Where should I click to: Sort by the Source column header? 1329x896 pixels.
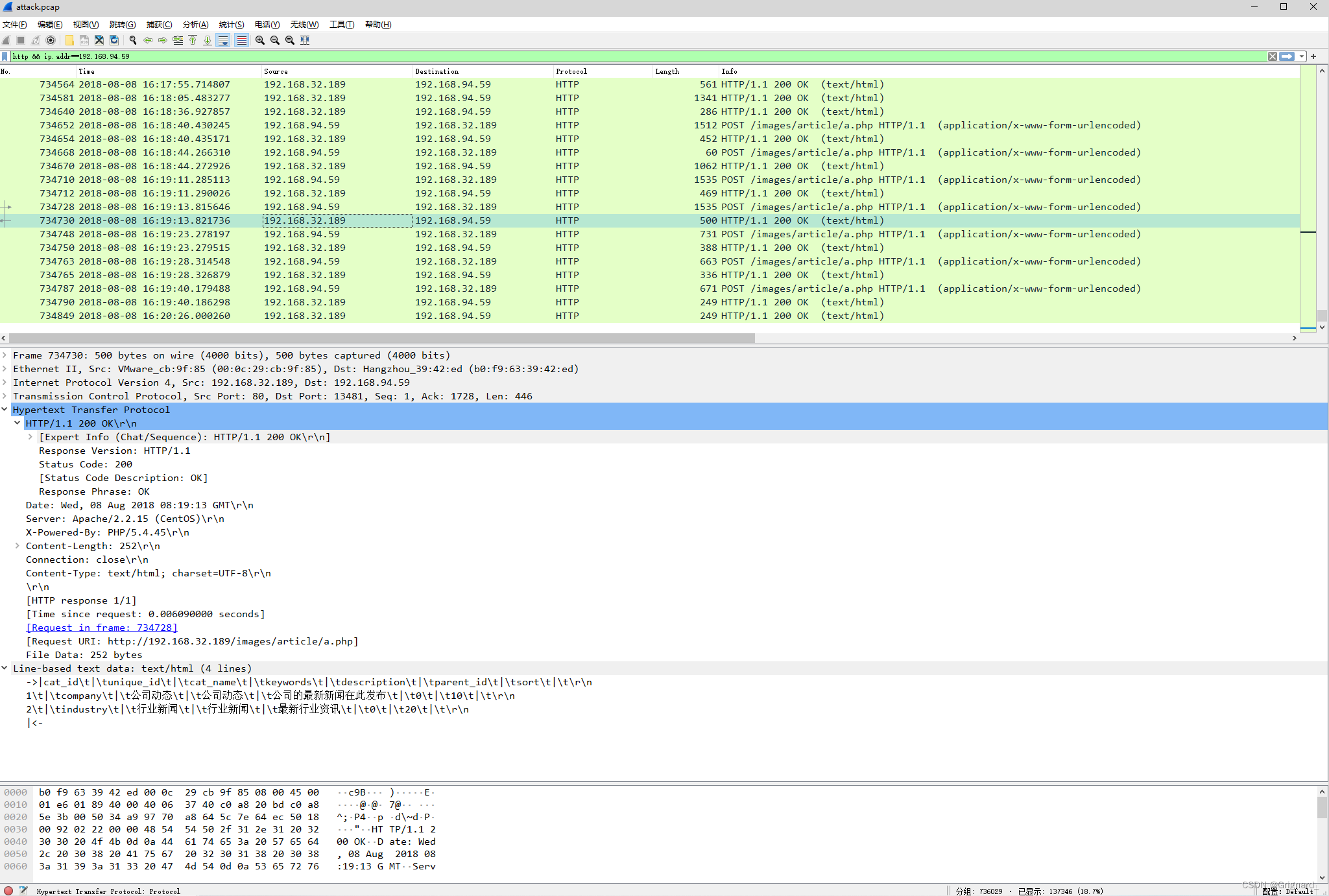click(337, 71)
